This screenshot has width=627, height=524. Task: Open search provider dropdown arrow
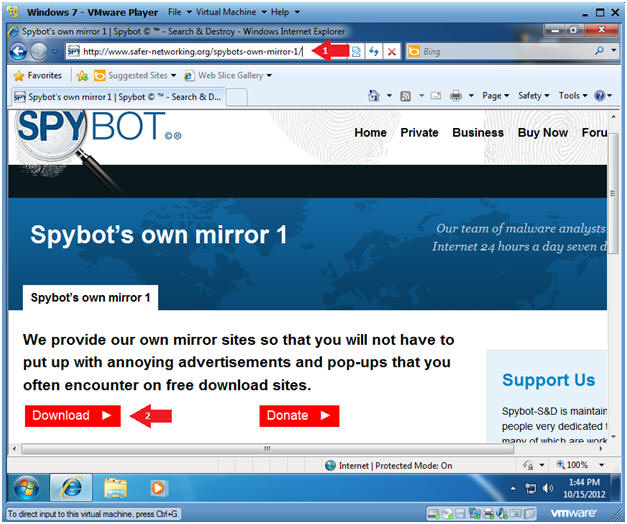[x=614, y=51]
